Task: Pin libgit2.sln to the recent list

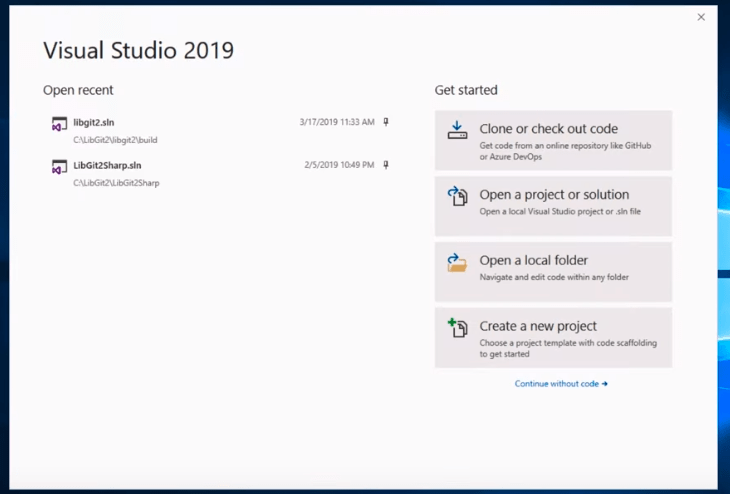Action: click(x=386, y=122)
